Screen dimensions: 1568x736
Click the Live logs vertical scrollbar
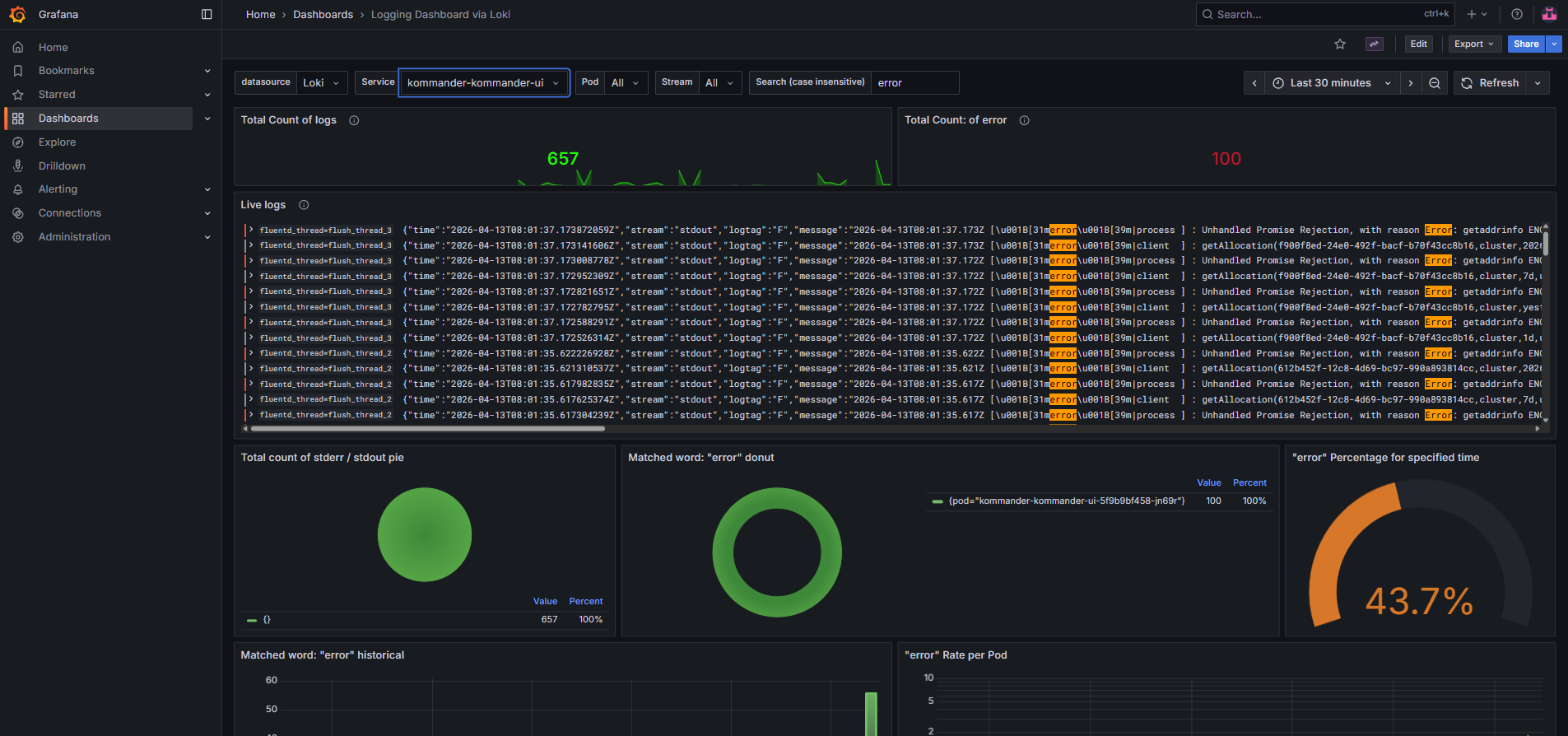1546,243
